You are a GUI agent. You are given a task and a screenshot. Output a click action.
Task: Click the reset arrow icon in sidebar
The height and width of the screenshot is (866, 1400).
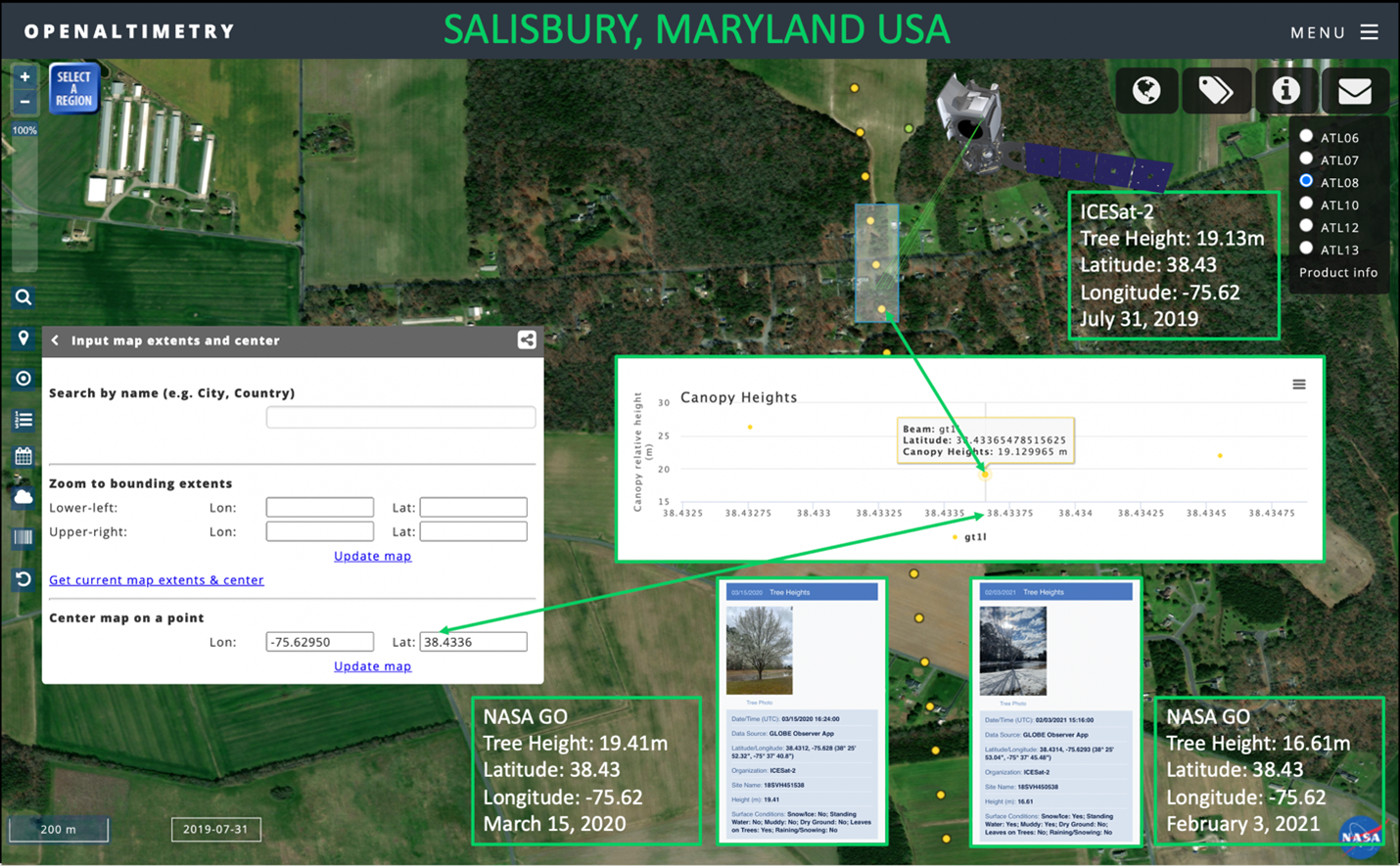(x=23, y=579)
